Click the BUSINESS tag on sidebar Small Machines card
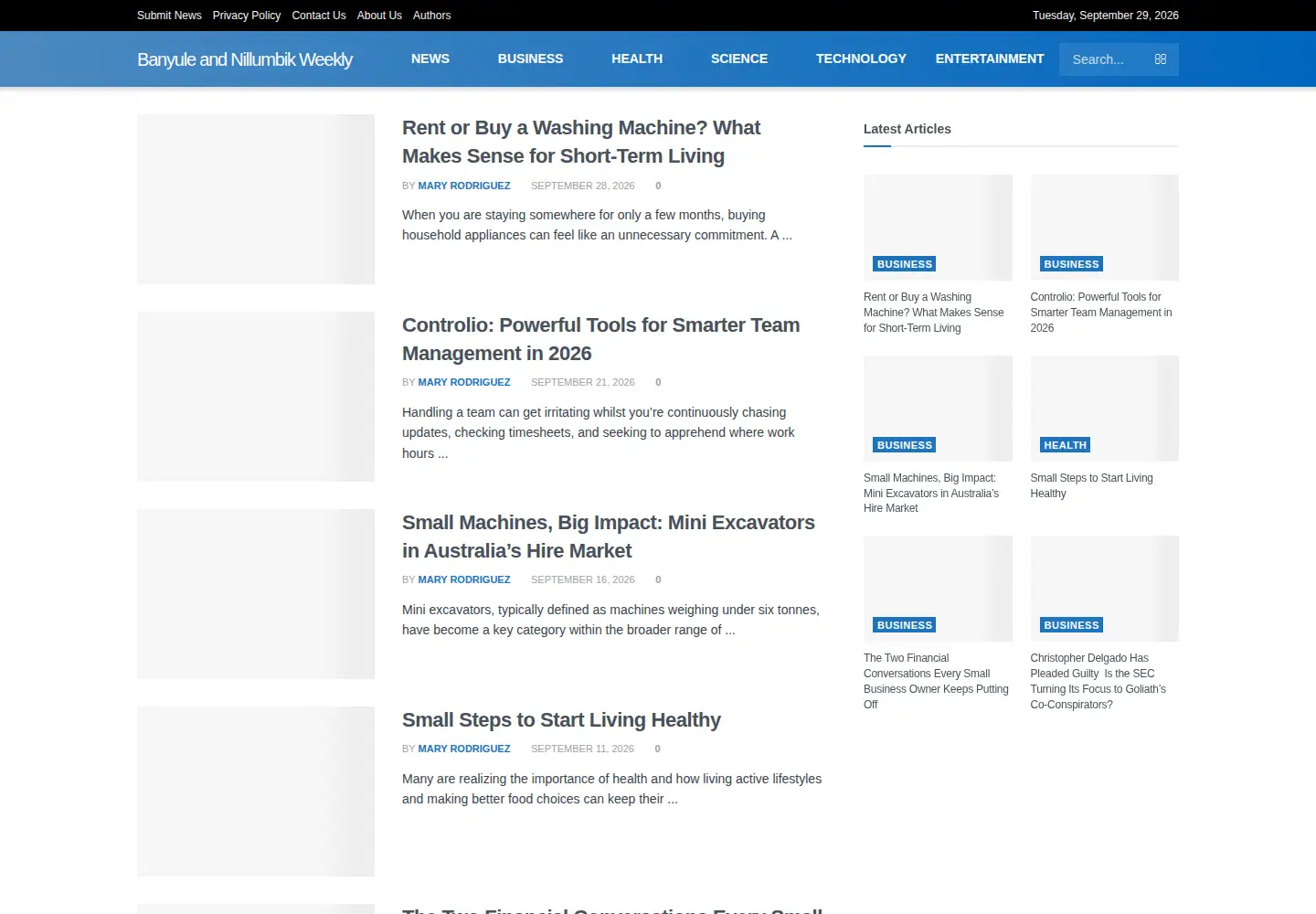 (905, 445)
